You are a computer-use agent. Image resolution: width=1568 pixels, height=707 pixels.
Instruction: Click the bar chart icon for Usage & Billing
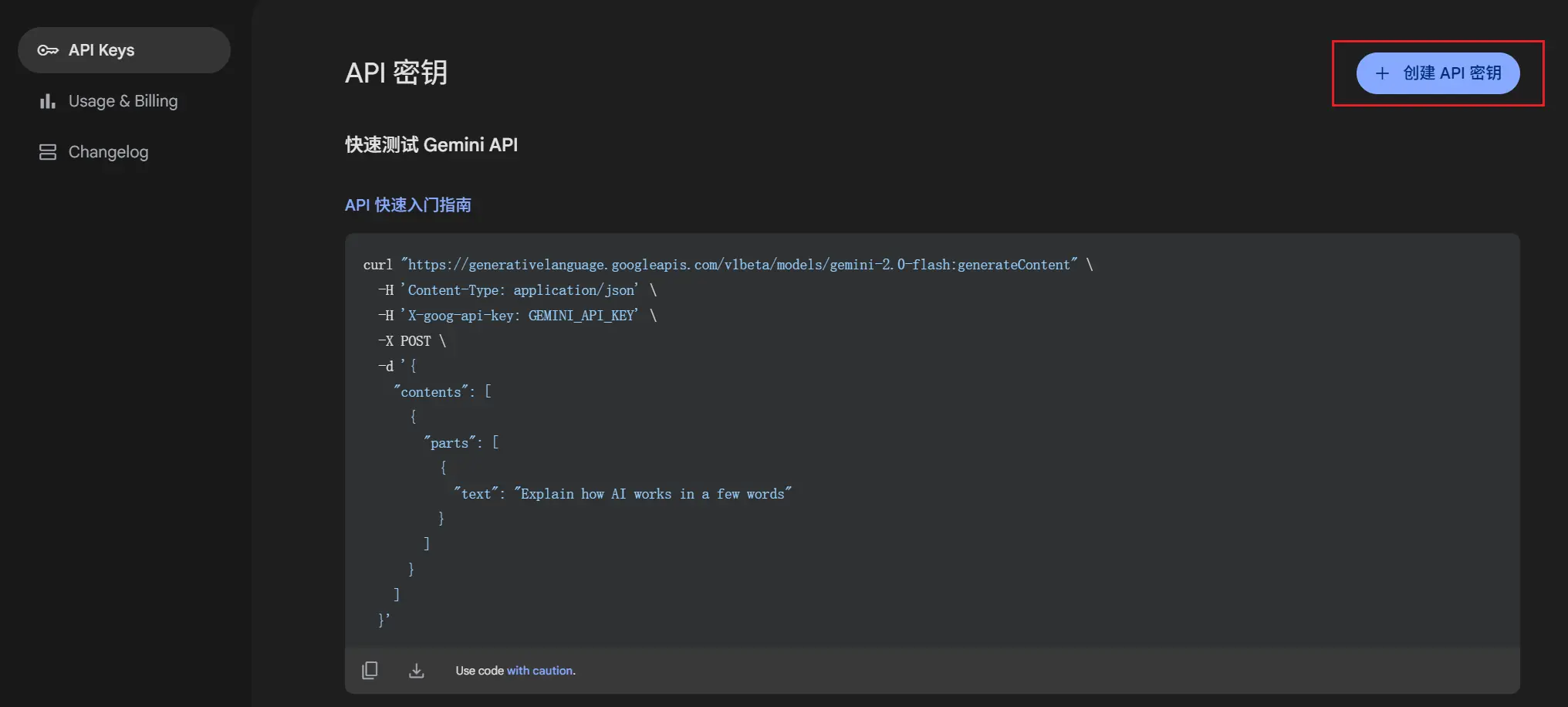point(48,101)
